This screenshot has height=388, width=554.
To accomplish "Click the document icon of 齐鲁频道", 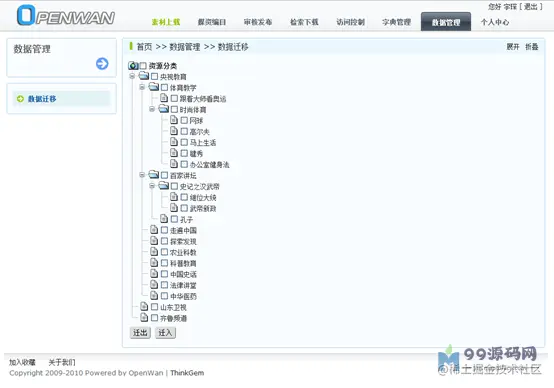I will 144,317.
